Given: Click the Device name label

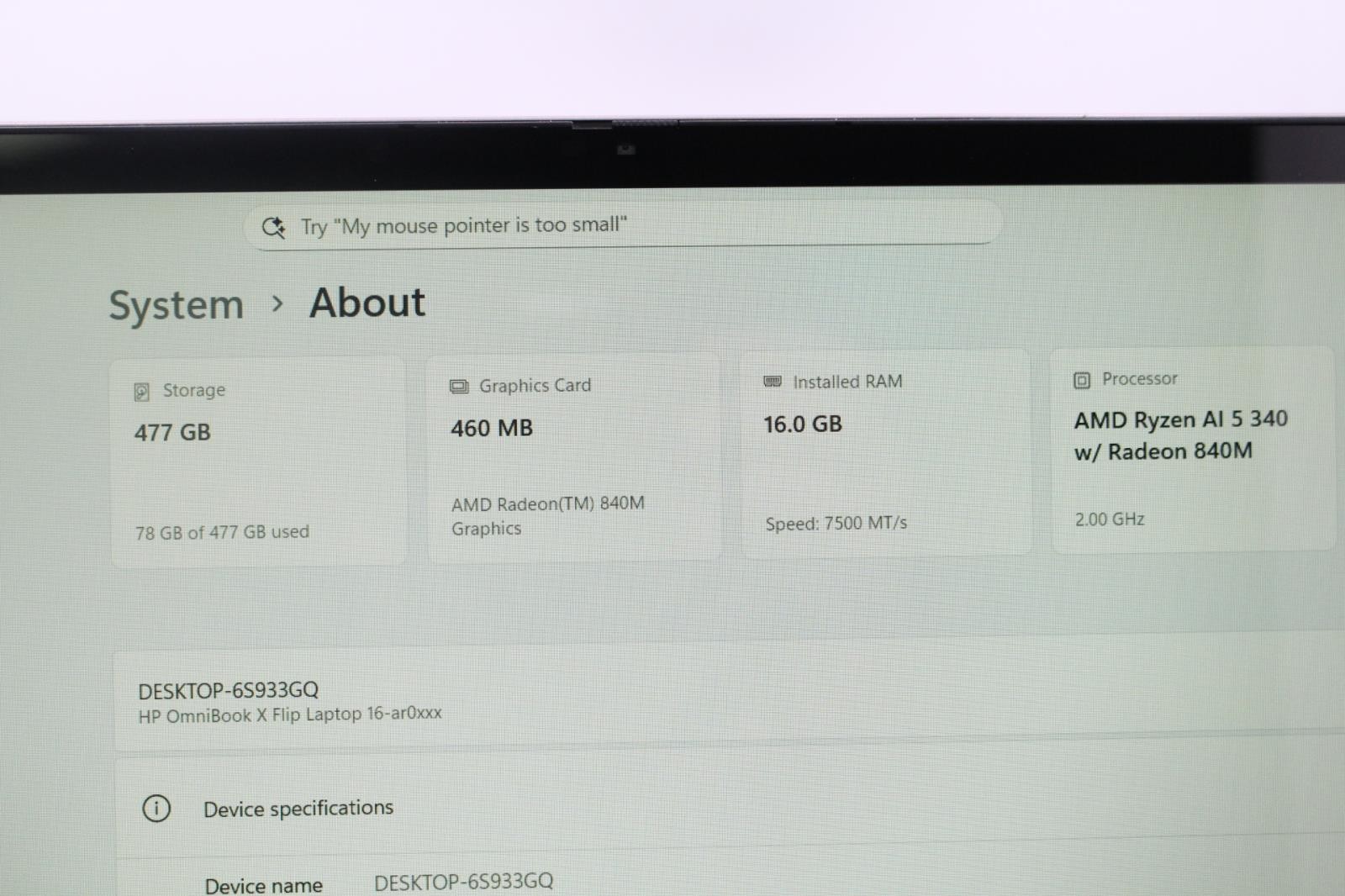Looking at the screenshot, I should [x=264, y=885].
